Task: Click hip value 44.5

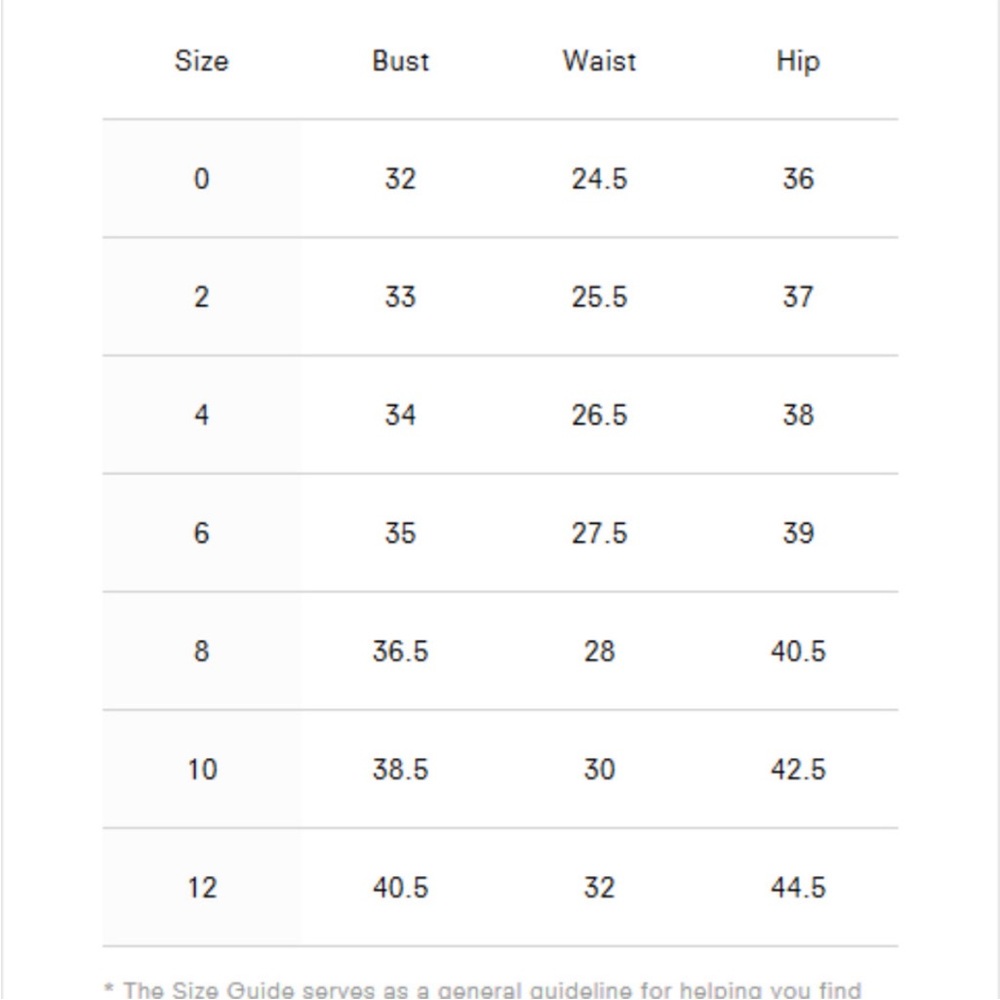Action: click(x=798, y=888)
